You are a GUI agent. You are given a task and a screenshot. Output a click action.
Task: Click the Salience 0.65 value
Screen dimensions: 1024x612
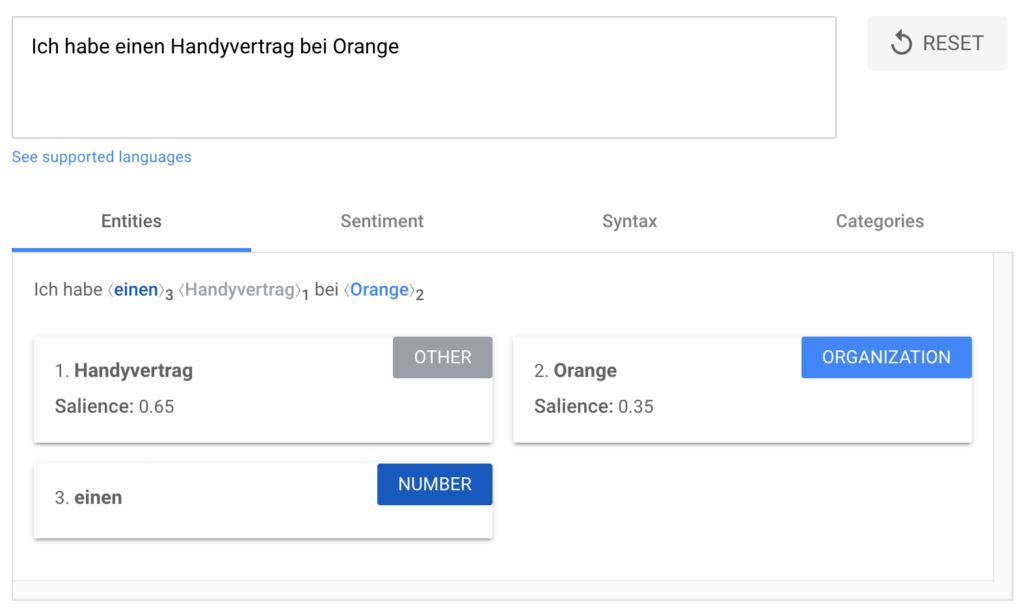(156, 407)
